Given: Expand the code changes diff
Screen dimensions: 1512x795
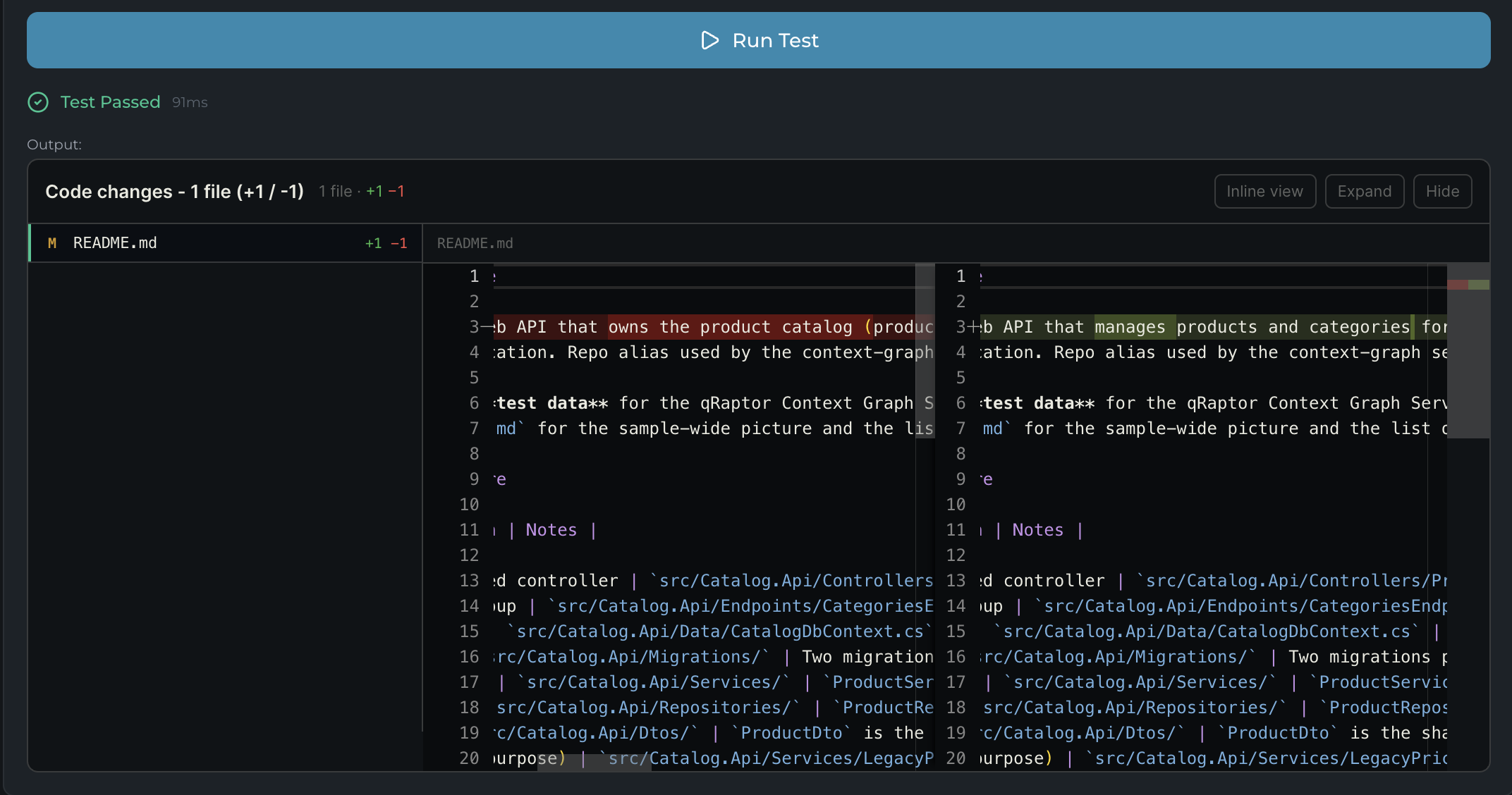Looking at the screenshot, I should [1364, 191].
